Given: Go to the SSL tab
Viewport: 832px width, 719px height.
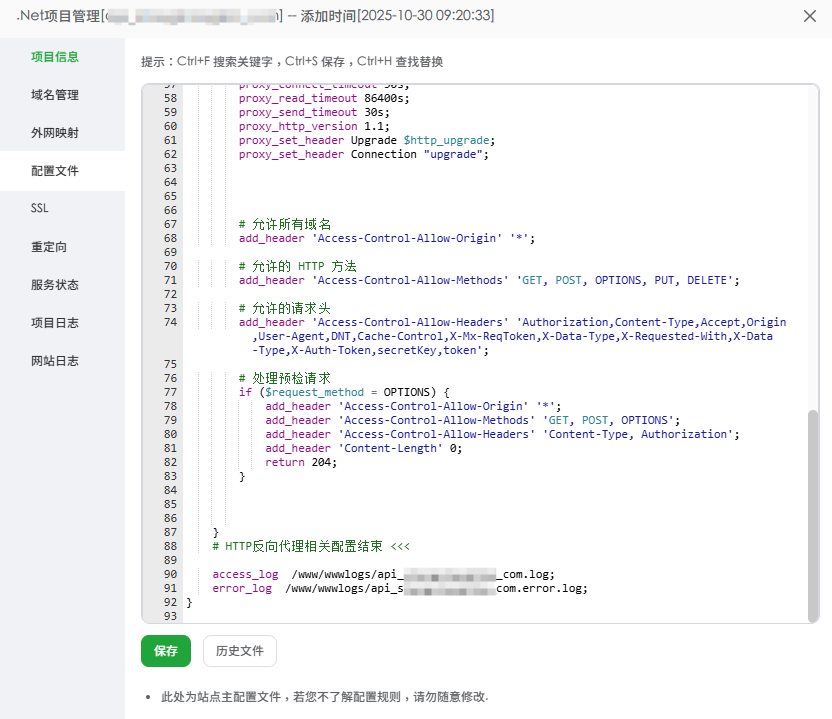Looking at the screenshot, I should coord(40,208).
